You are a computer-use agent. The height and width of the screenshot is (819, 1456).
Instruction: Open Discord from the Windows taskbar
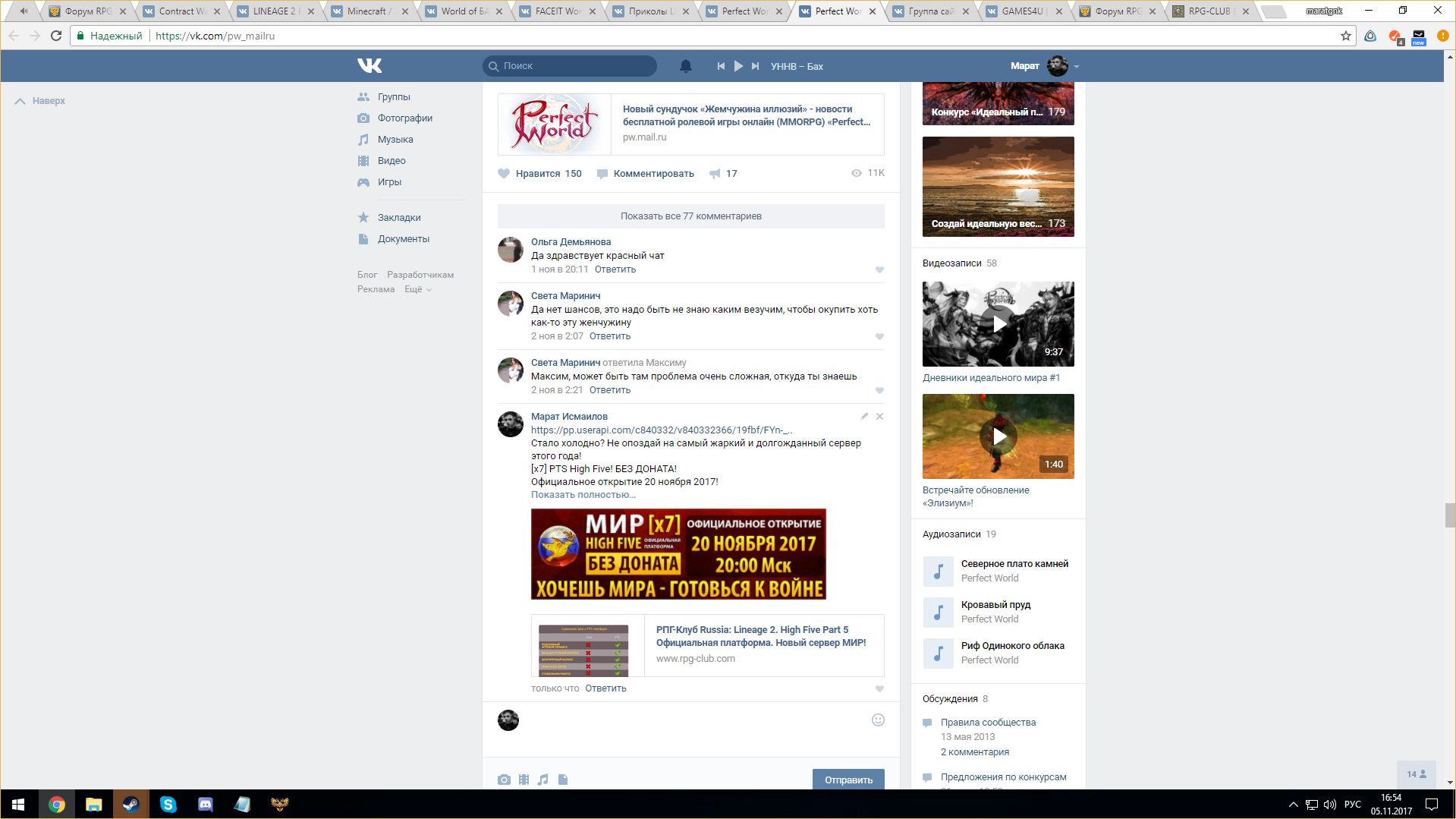(x=205, y=805)
